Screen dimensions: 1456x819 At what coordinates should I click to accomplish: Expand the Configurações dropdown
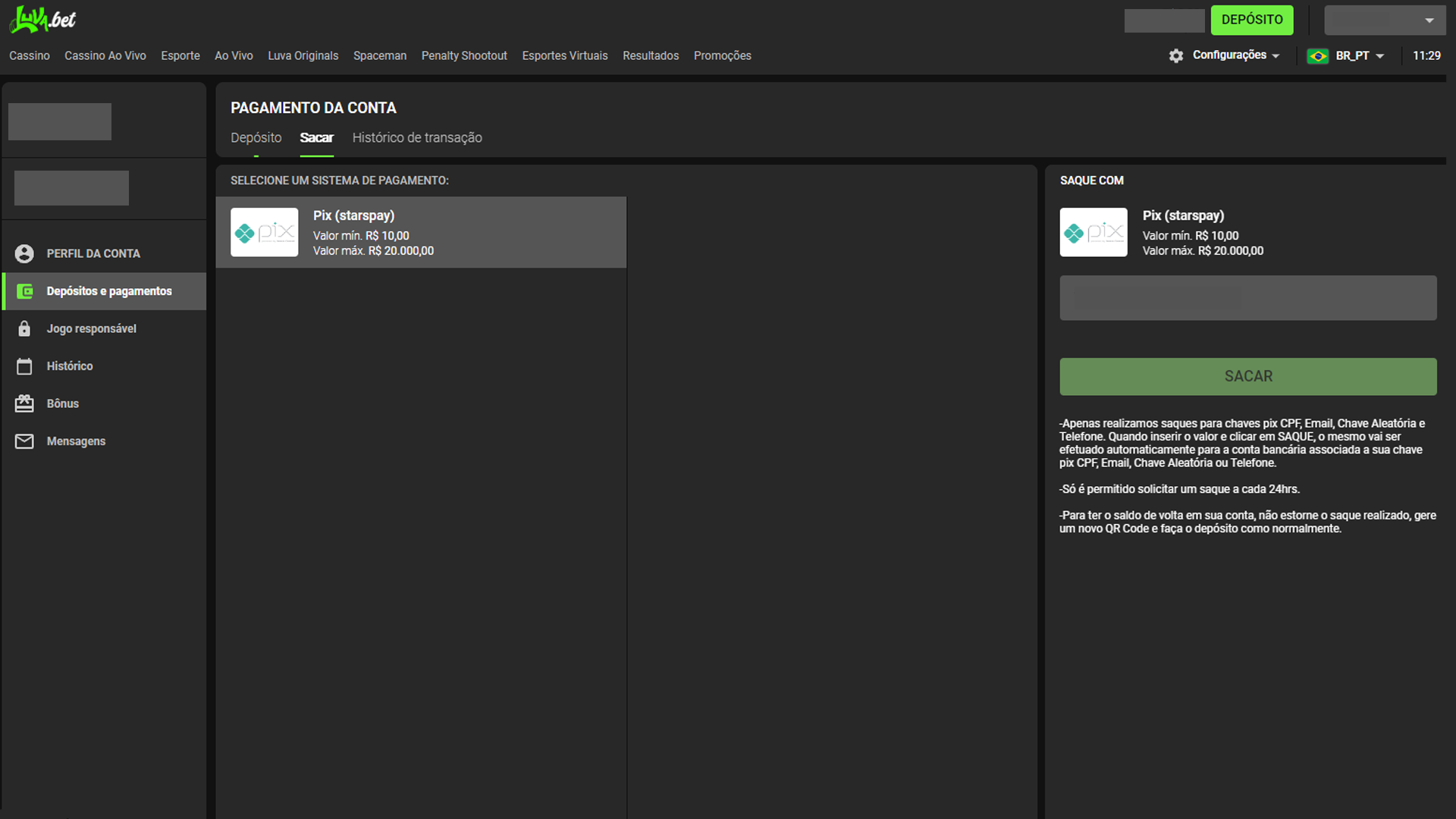point(1236,55)
